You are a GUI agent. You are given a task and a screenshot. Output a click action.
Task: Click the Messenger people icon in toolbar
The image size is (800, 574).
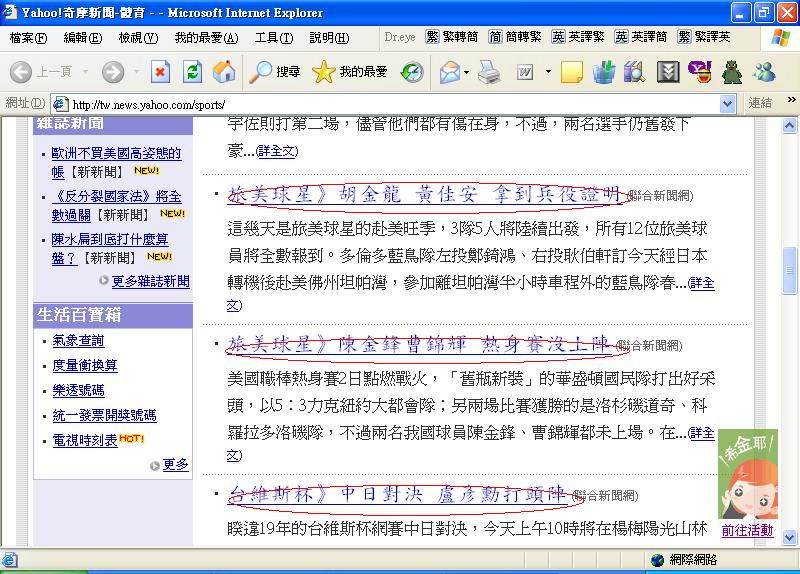point(765,72)
